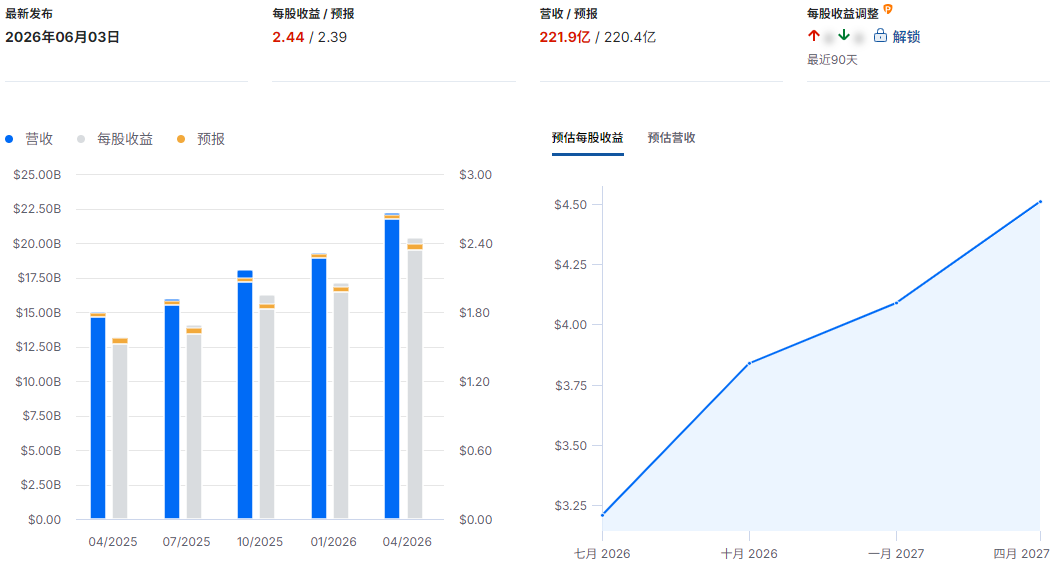The height and width of the screenshot is (566, 1059).
Task: Click the gray EPS bar for 10/2025
Action: tap(267, 407)
